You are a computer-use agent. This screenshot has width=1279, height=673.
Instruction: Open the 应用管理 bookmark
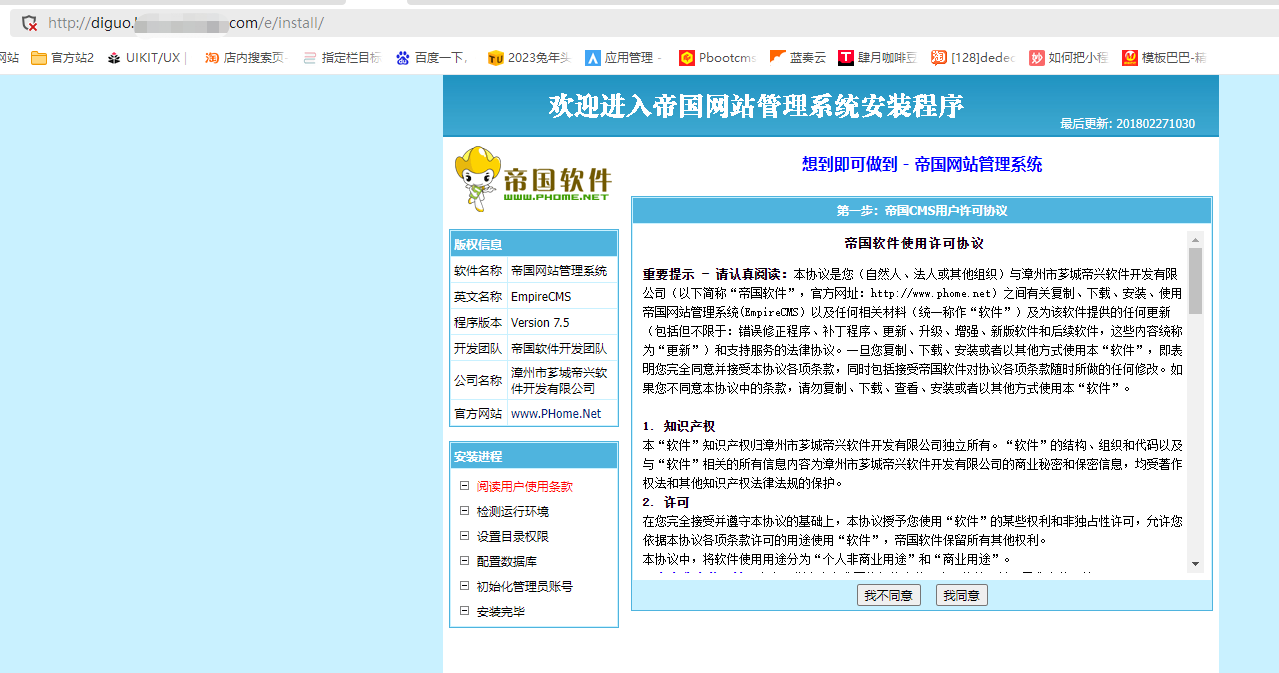[x=620, y=58]
